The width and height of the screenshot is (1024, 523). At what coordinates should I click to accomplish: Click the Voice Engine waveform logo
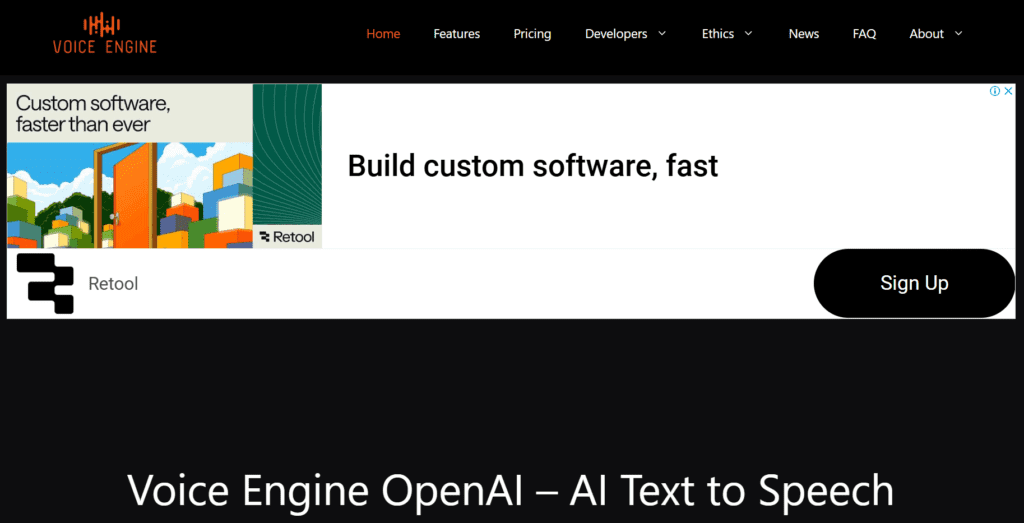[x=104, y=33]
